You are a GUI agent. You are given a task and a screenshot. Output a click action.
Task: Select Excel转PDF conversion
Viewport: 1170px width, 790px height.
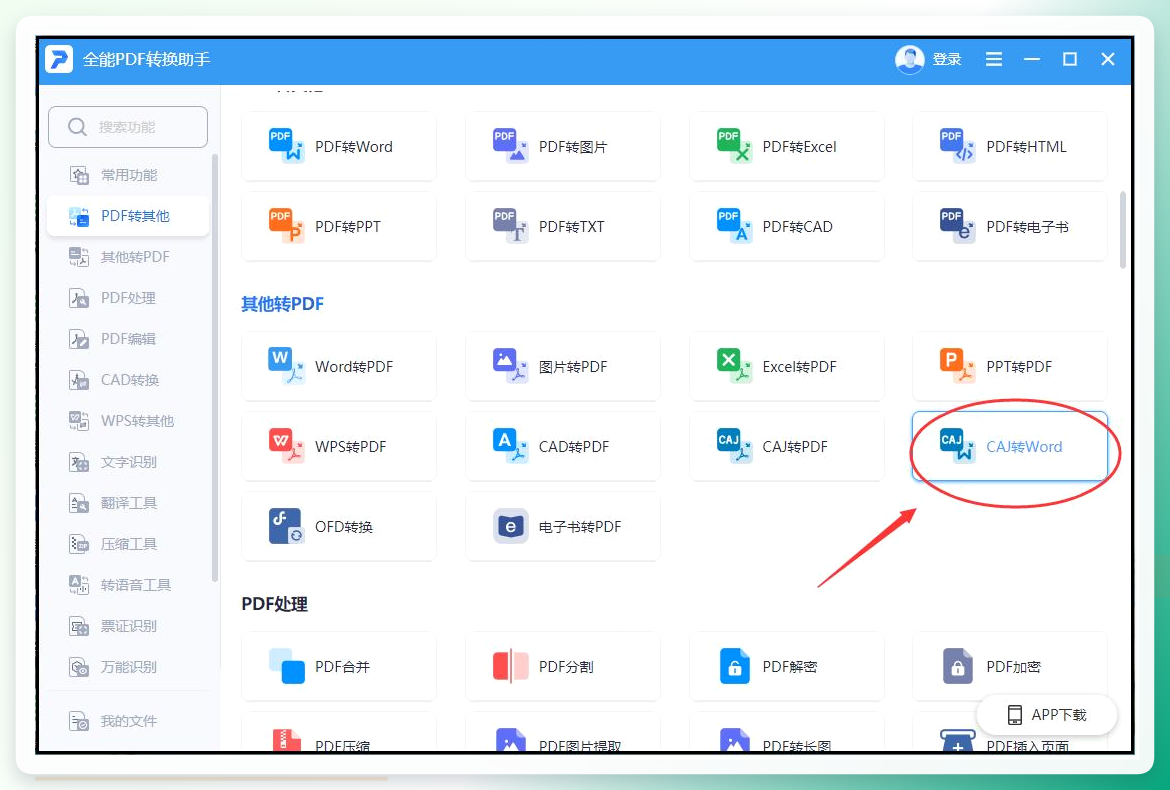click(786, 367)
